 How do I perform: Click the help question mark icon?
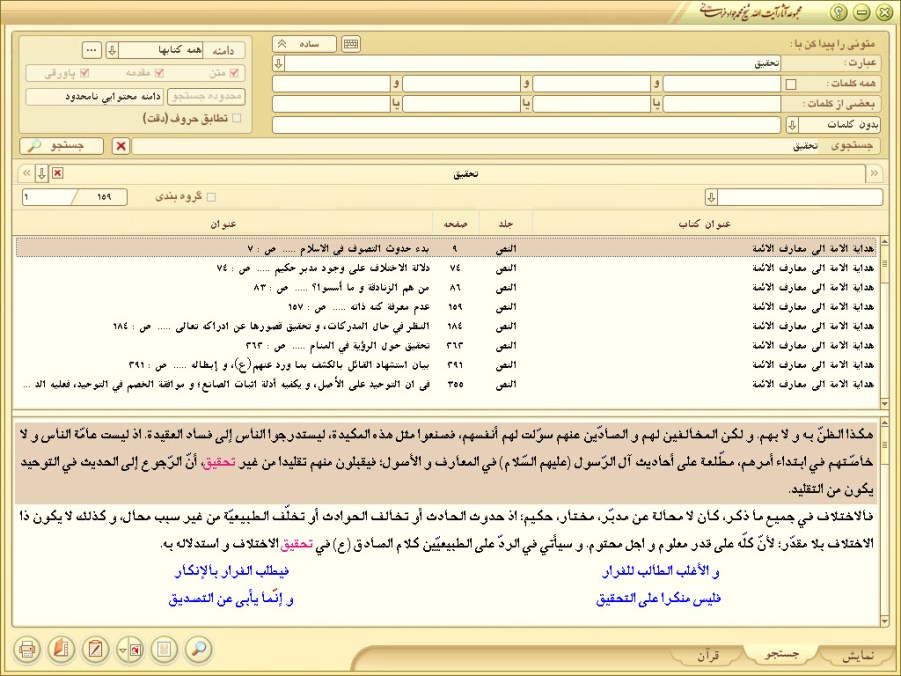pos(838,12)
